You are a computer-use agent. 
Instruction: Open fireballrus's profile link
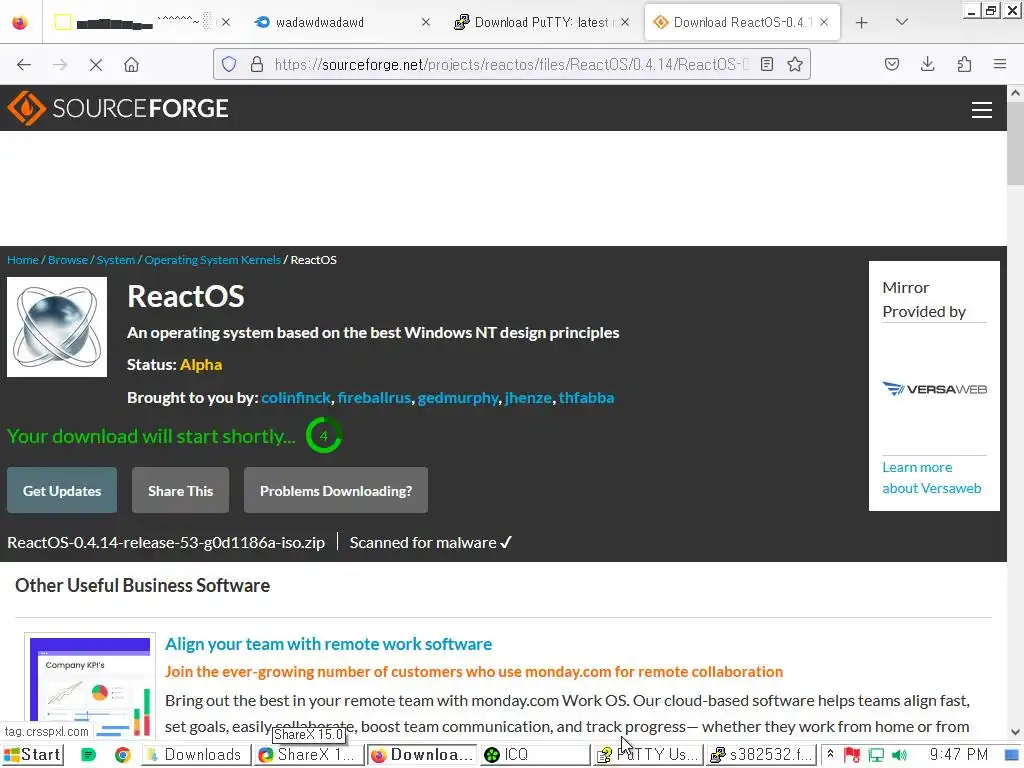374,398
